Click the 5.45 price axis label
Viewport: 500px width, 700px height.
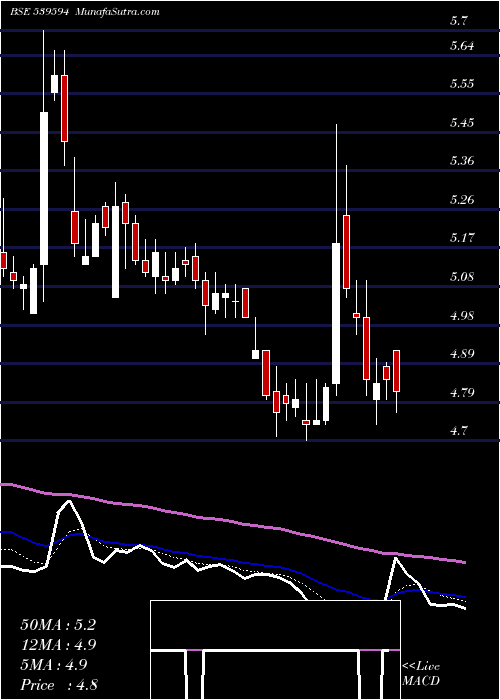click(x=462, y=122)
